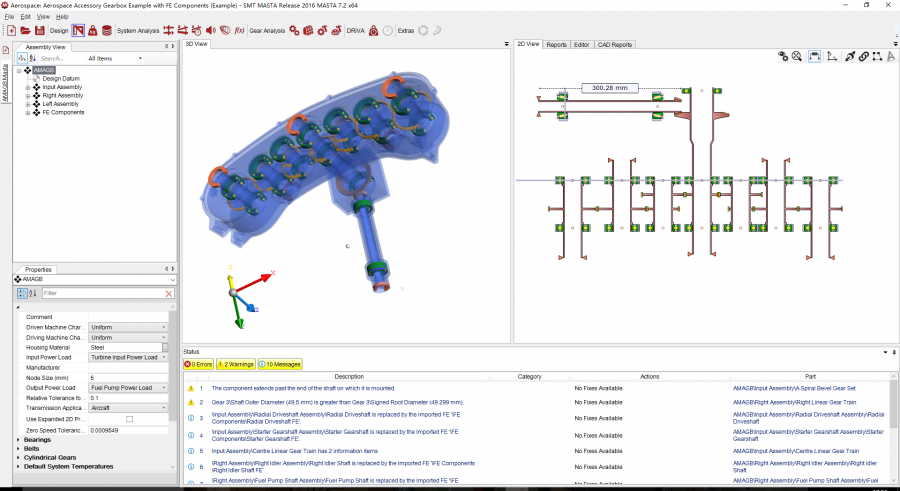This screenshot has height=491, width=900.
Task: Expand the Bearings property group
Action: [x=18, y=440]
